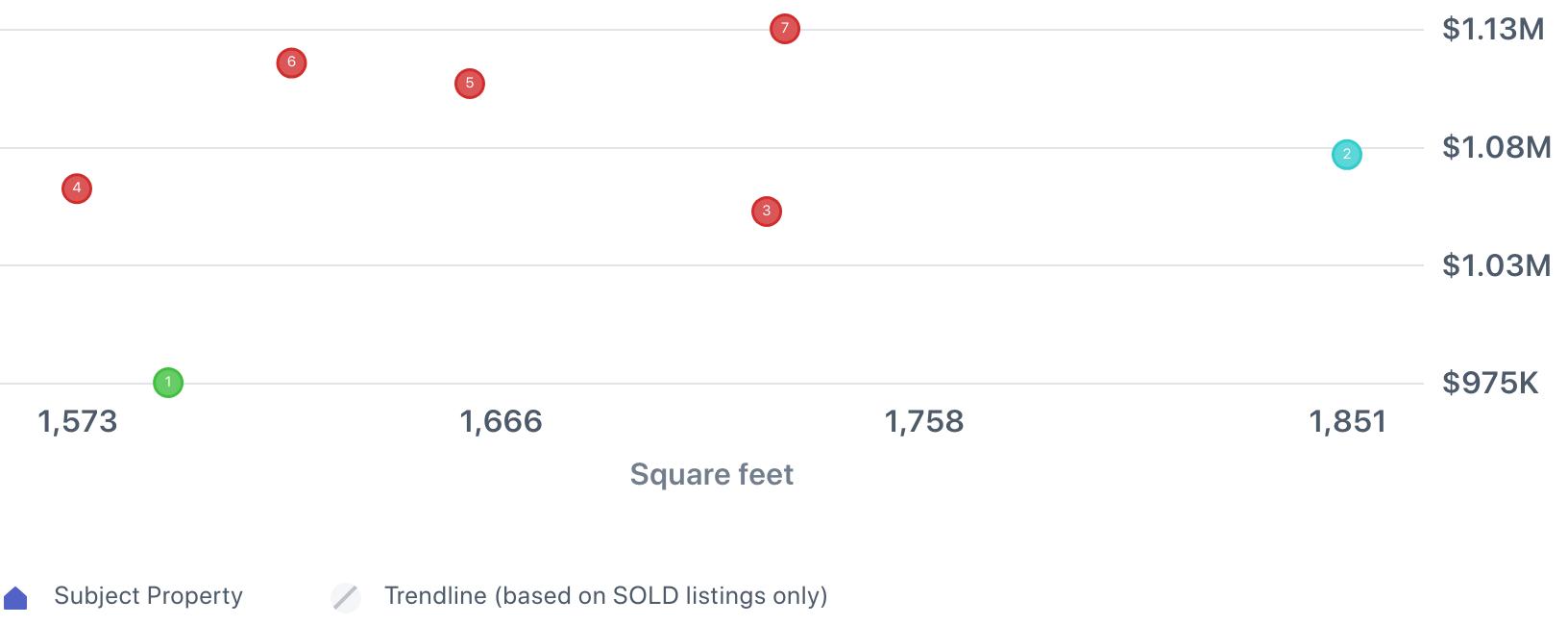Select teal data point number 2
Screen dimensions: 1568x625
click(x=1347, y=154)
